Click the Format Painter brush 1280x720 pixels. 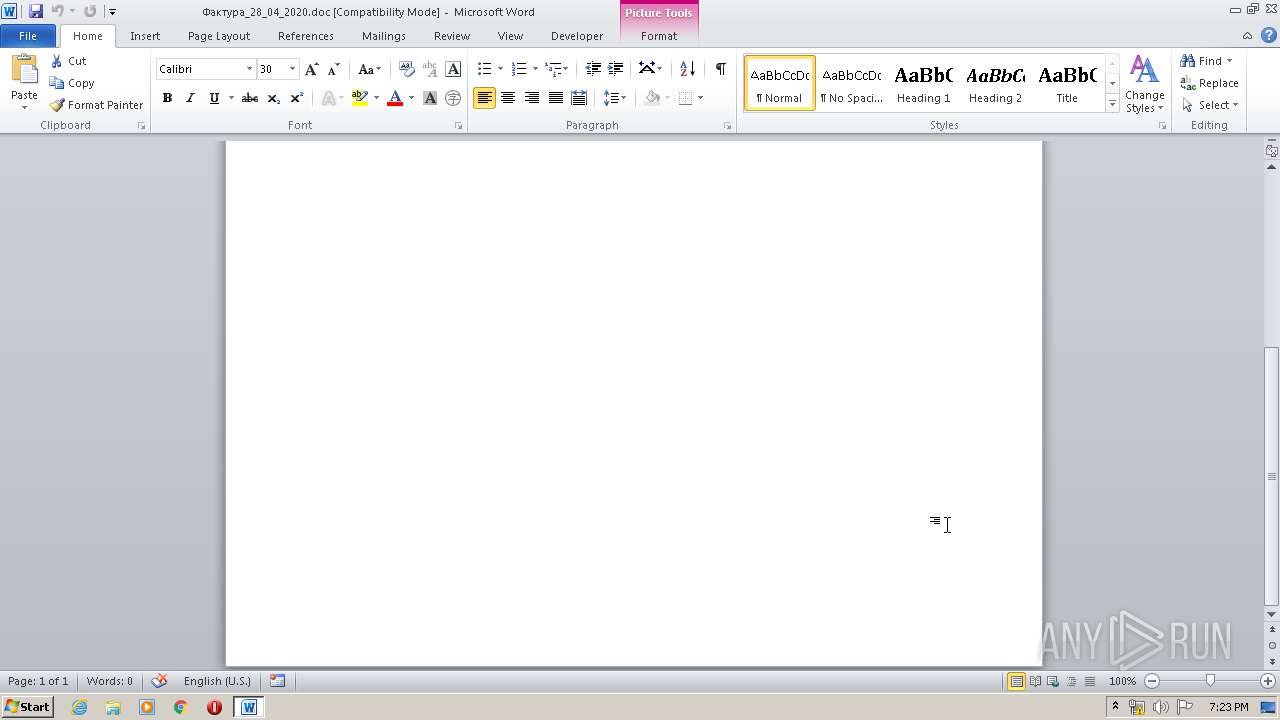pos(57,105)
